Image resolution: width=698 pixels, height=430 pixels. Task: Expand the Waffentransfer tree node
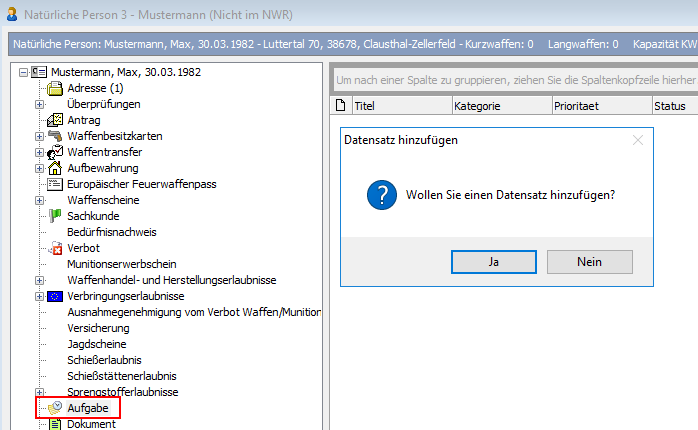pos(40,152)
